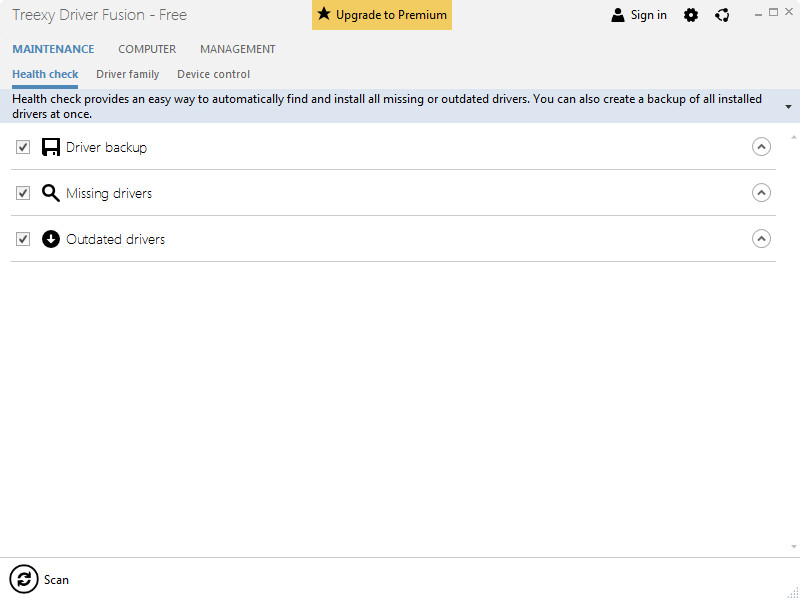Open the MANAGEMENT menu

tap(237, 49)
